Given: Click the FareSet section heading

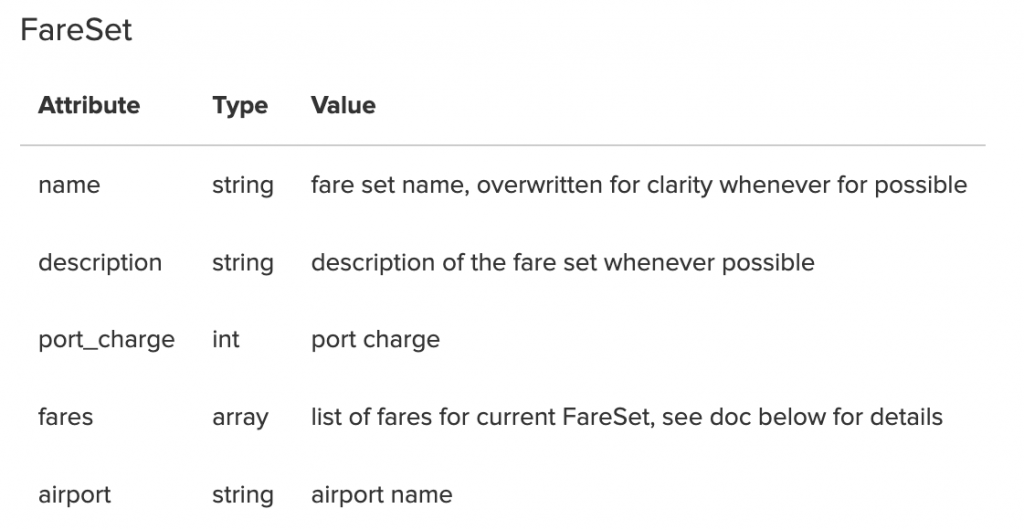Looking at the screenshot, I should click(x=76, y=30).
